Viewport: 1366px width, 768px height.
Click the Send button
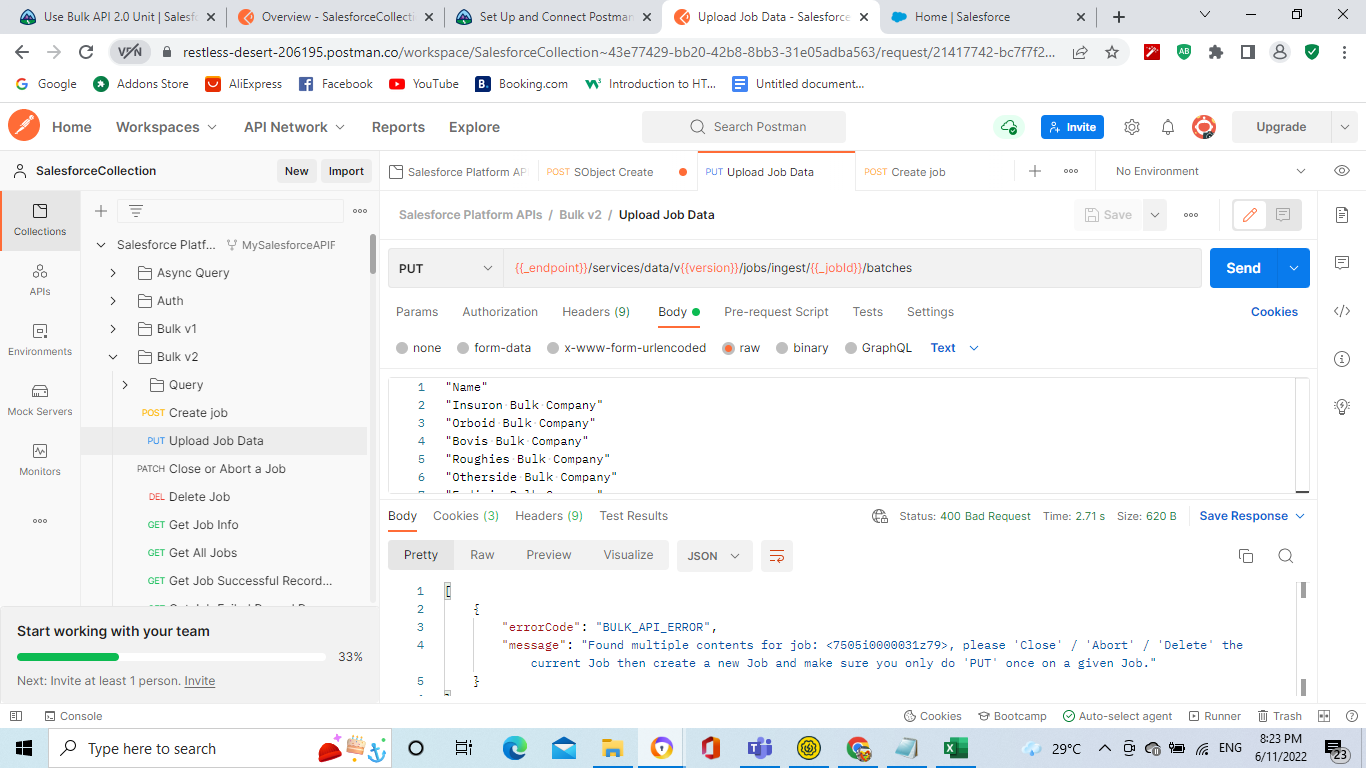coord(1243,268)
